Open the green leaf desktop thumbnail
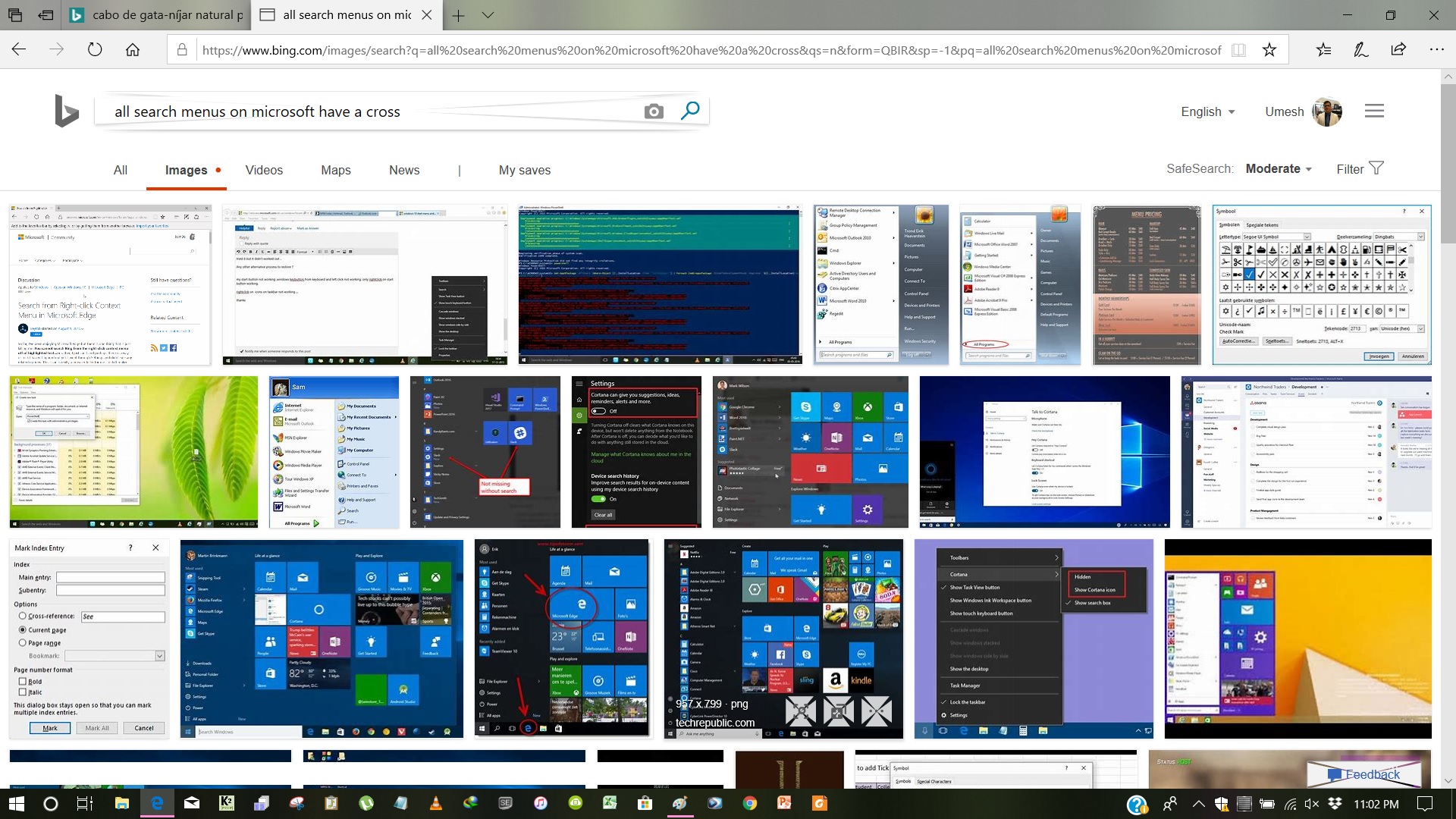Viewport: 1456px width, 819px height. coord(133,452)
